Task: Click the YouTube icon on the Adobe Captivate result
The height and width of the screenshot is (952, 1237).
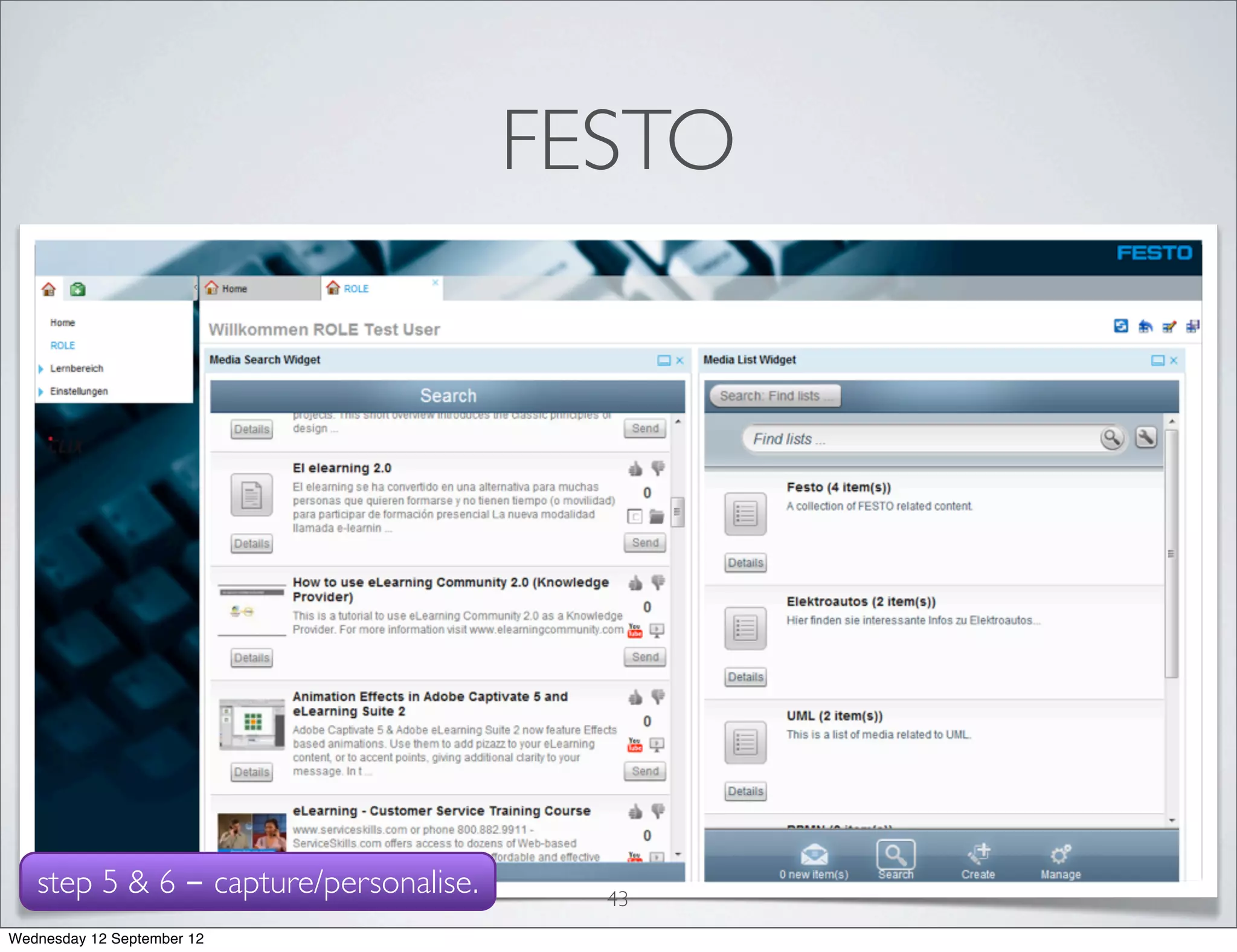Action: 635,745
